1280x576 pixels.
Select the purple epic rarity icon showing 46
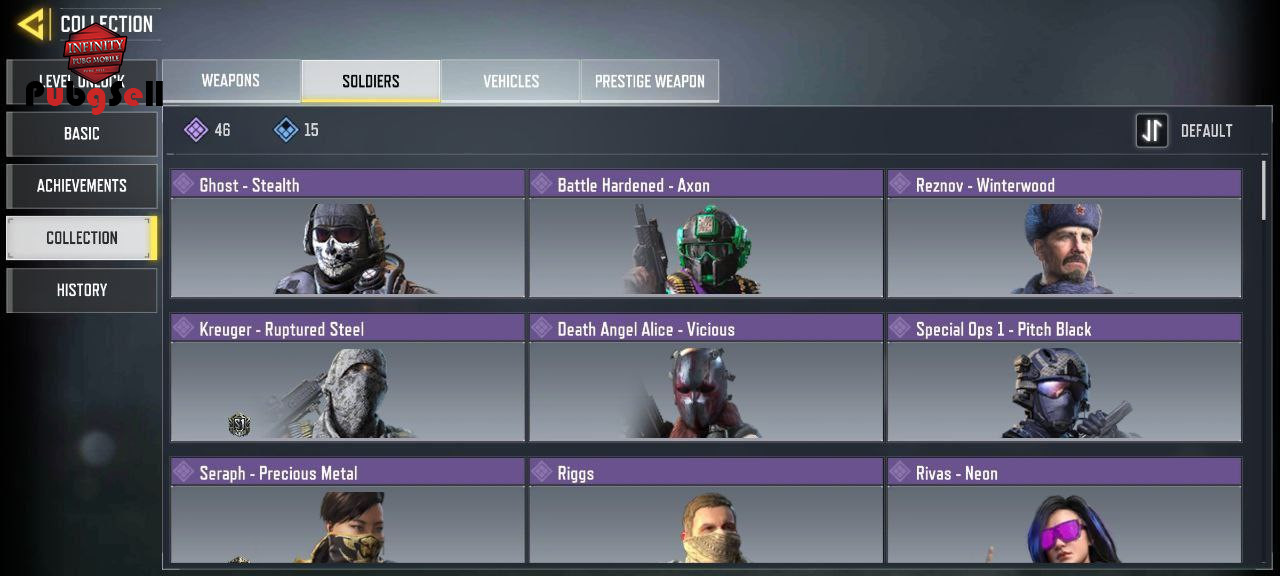click(x=196, y=130)
